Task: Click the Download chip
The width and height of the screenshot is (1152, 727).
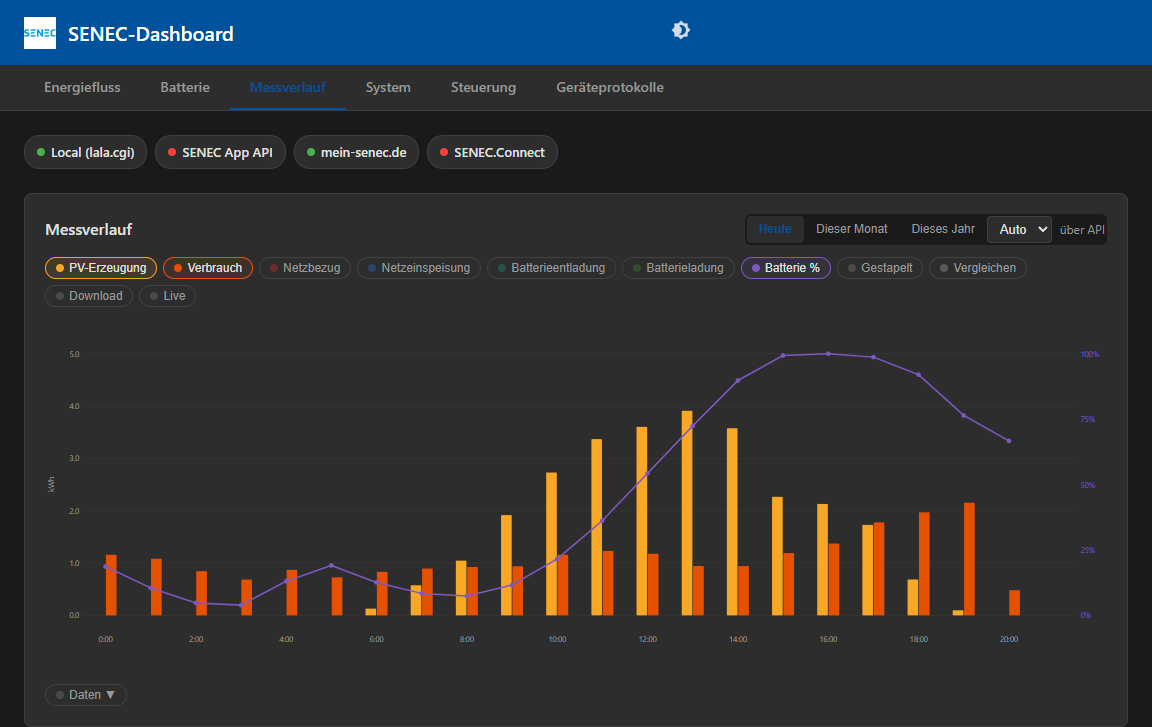Action: [89, 296]
